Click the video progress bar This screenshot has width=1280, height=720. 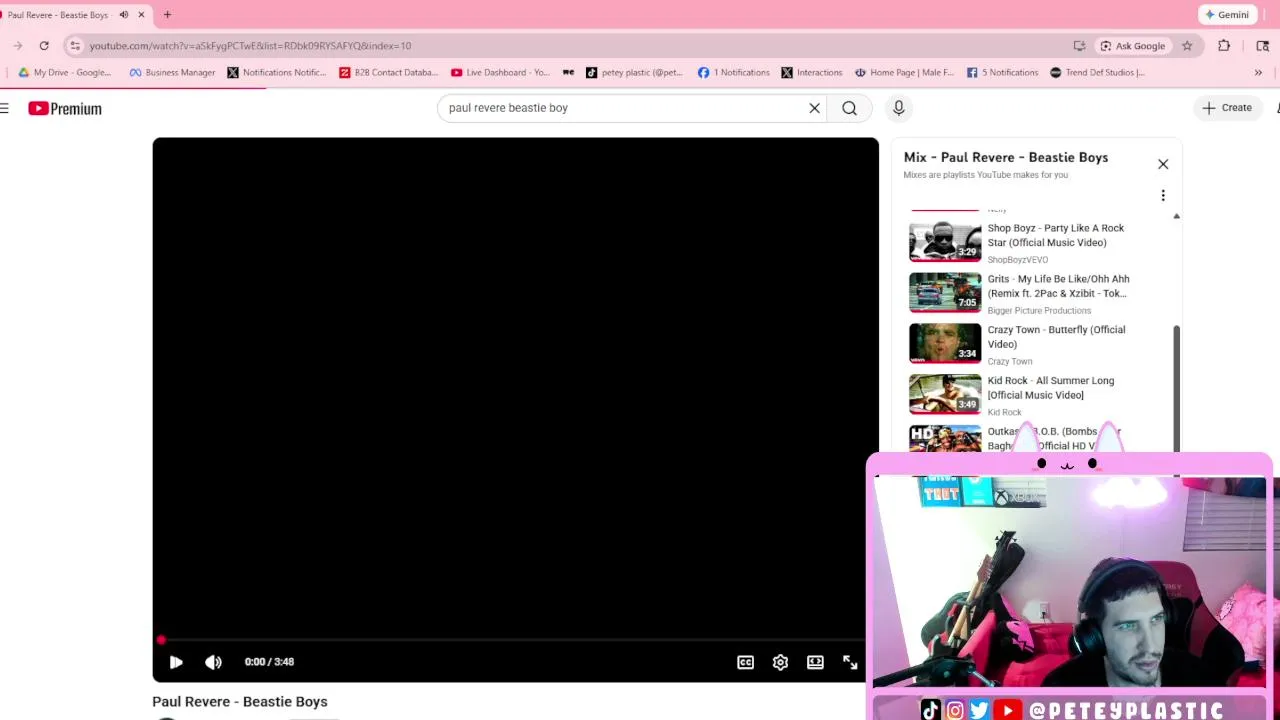(x=515, y=640)
